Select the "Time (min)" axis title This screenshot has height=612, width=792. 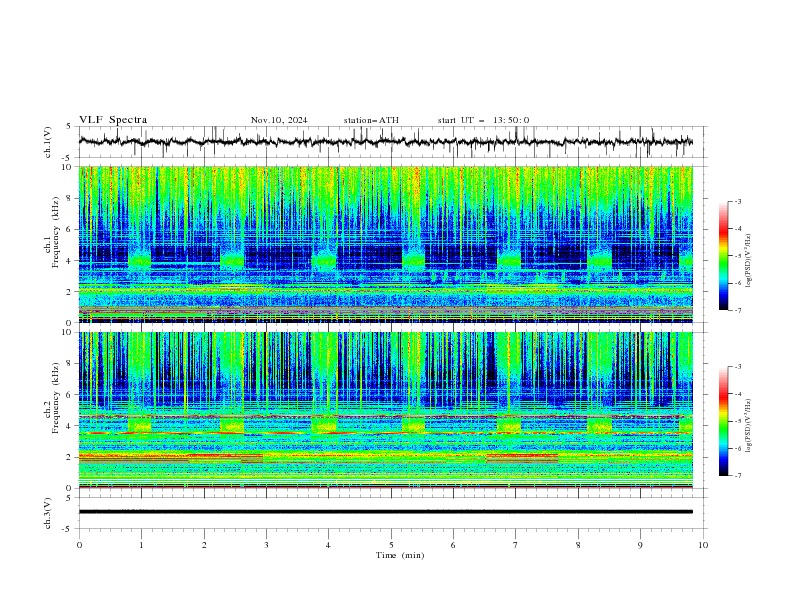pos(400,555)
